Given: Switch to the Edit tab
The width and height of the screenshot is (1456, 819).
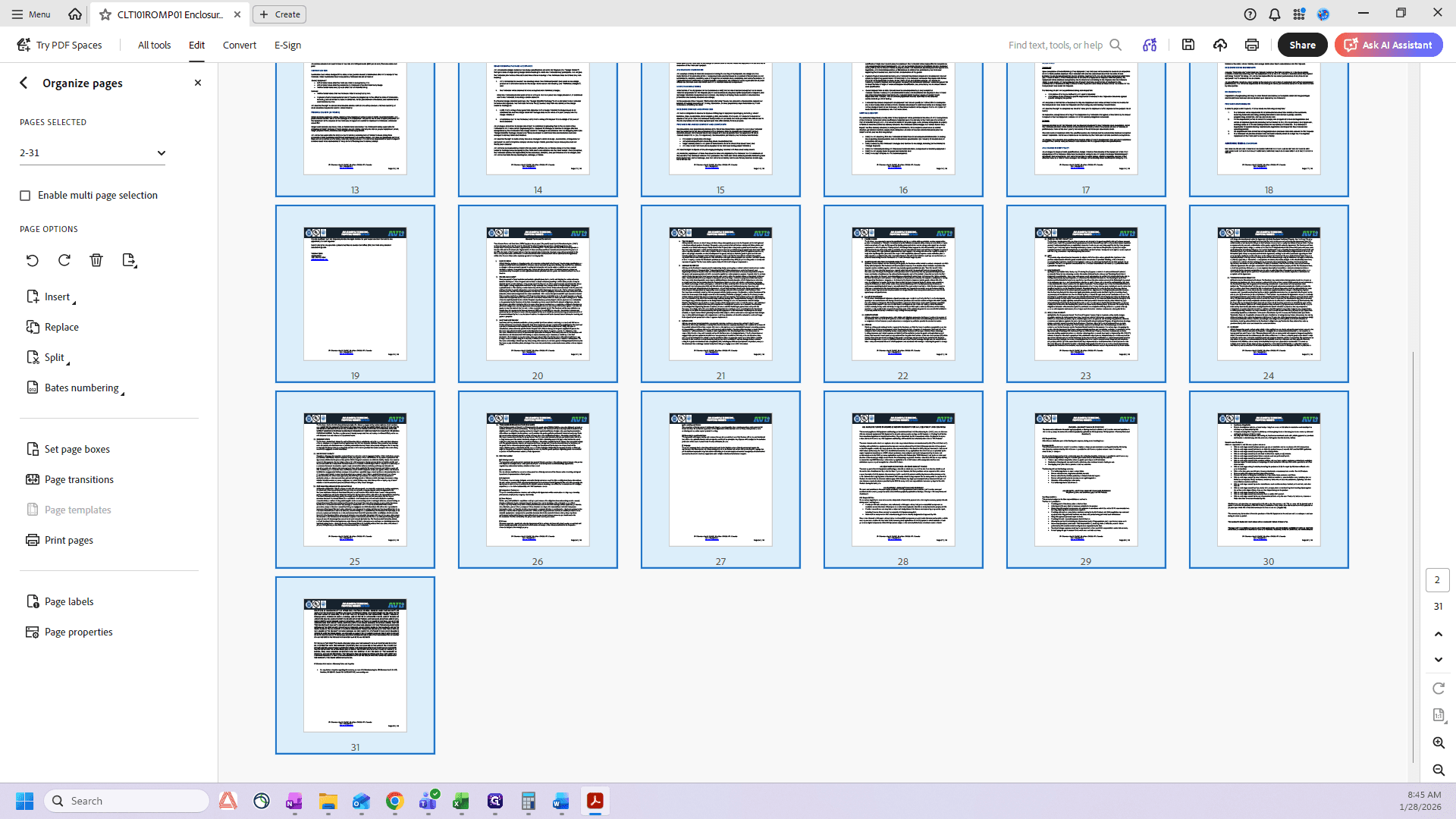Looking at the screenshot, I should 196,45.
